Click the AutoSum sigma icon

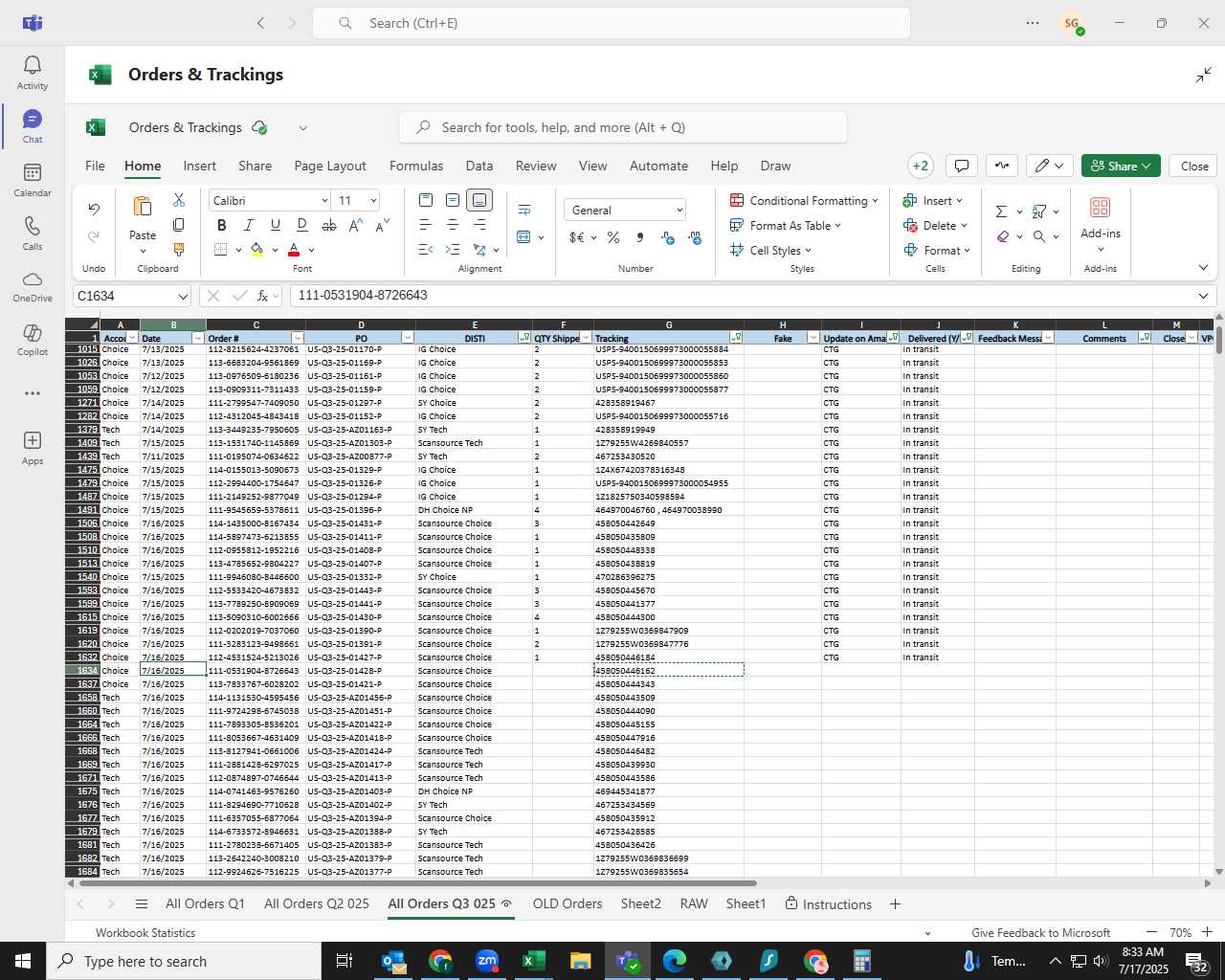click(1001, 212)
